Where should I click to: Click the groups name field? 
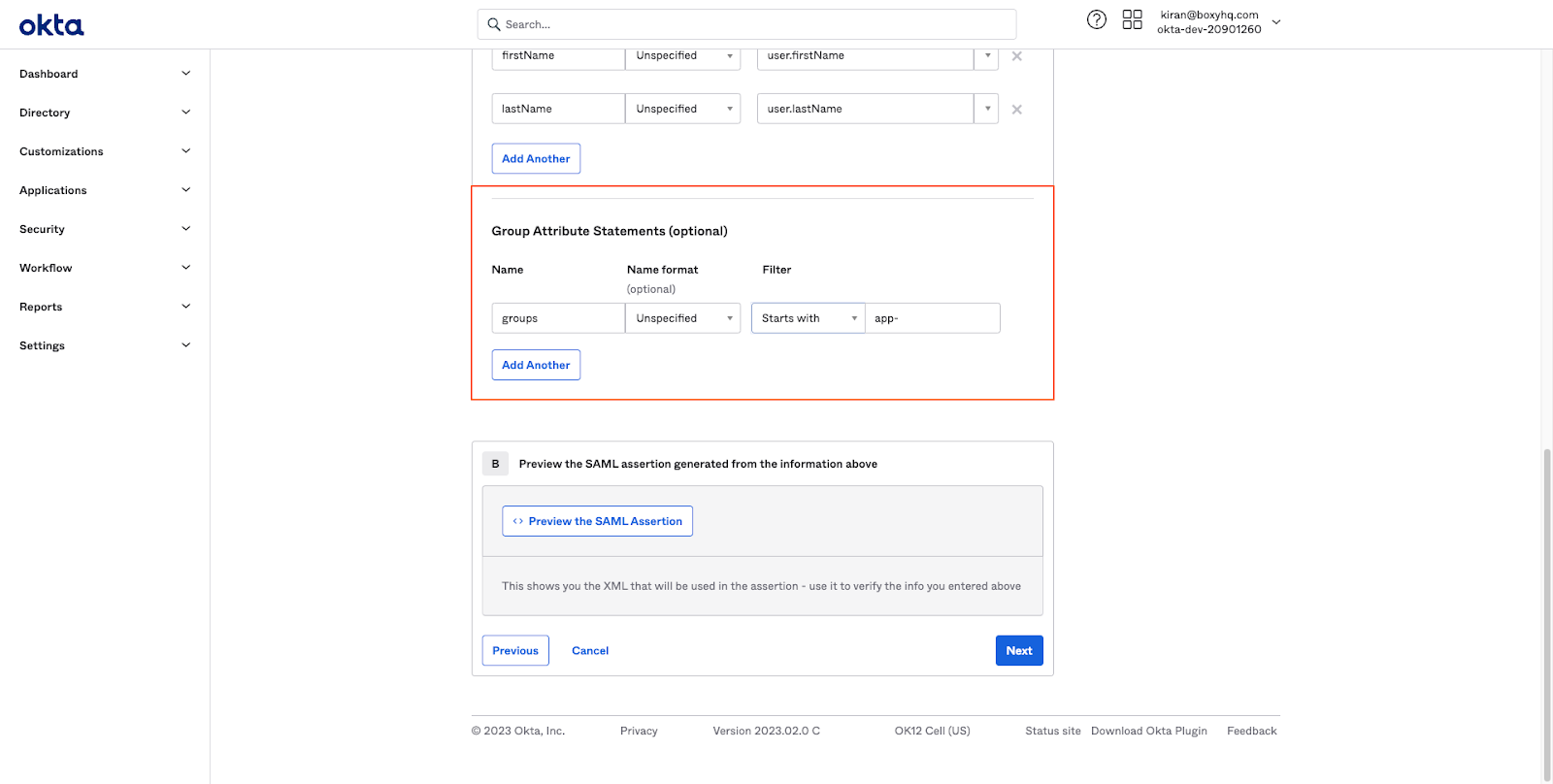click(558, 318)
